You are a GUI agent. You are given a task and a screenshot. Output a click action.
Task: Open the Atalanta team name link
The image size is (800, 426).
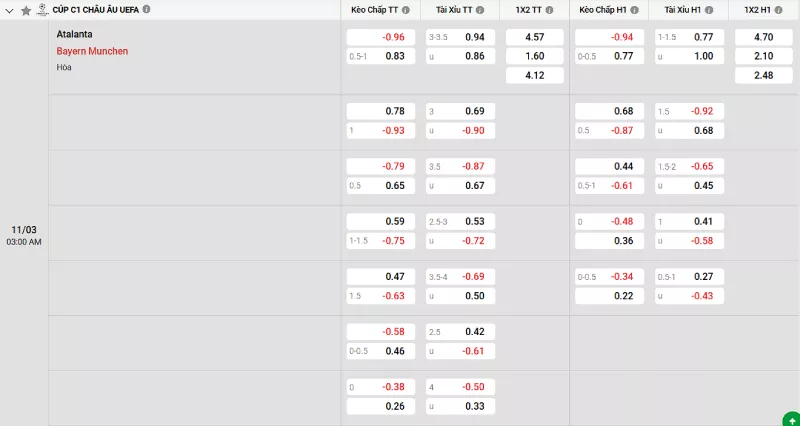(75, 34)
